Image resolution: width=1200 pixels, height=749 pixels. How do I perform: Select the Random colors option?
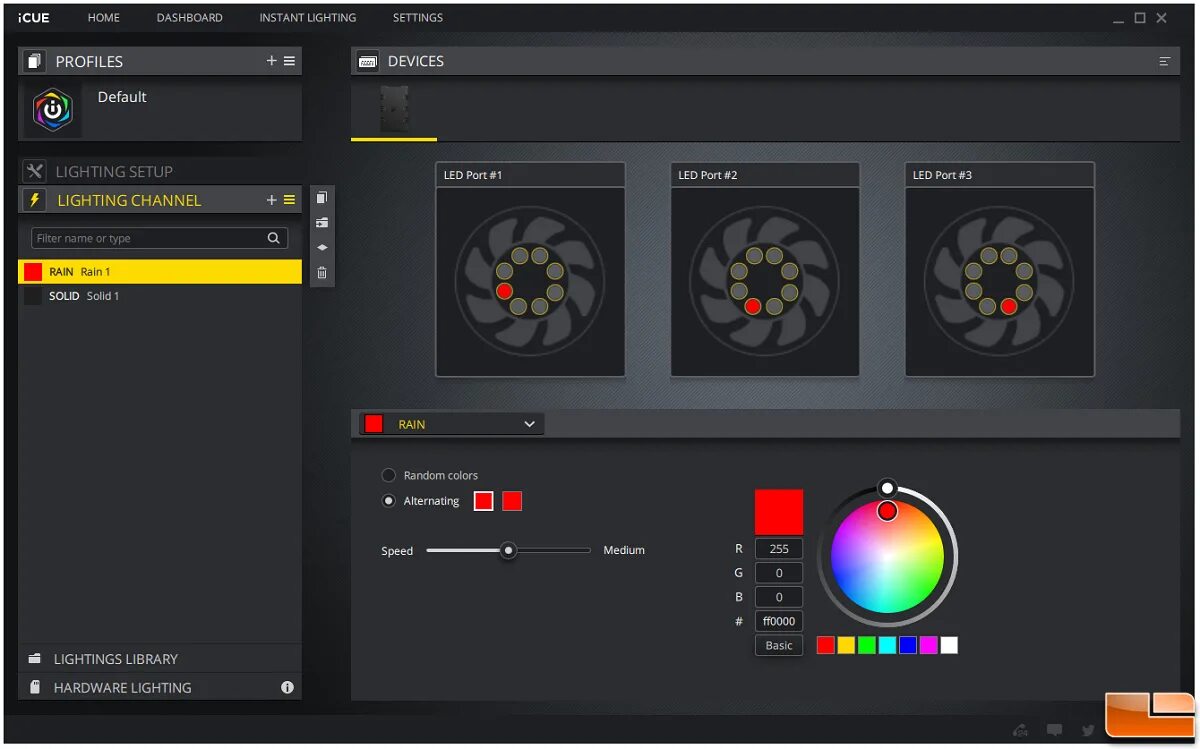[389, 475]
